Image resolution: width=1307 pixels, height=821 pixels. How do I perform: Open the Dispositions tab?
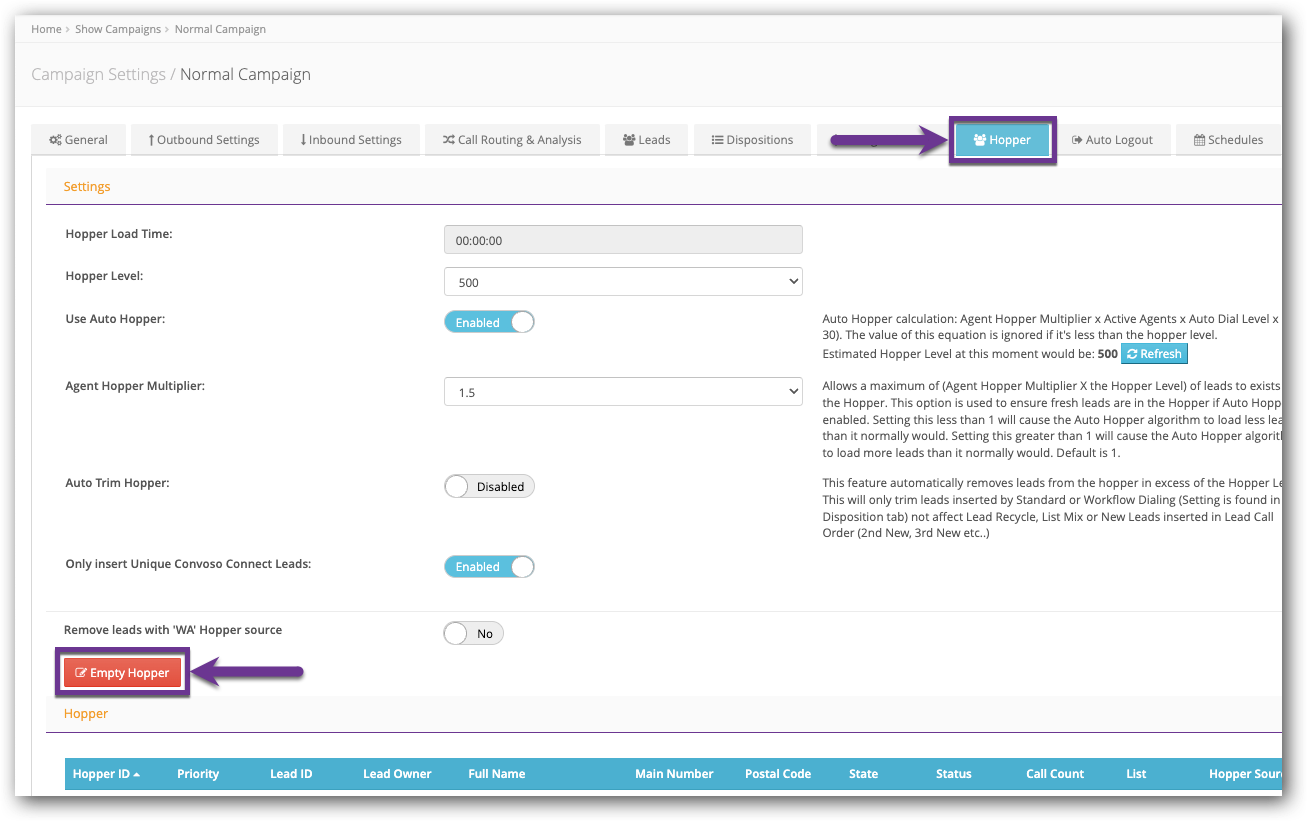coord(752,140)
